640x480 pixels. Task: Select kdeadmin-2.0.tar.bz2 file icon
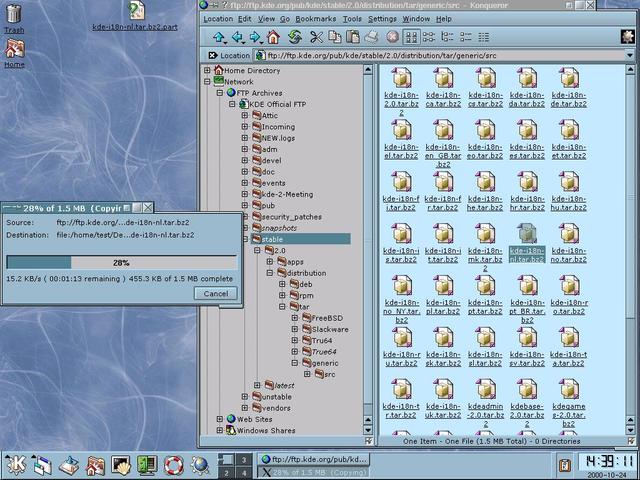pos(485,389)
